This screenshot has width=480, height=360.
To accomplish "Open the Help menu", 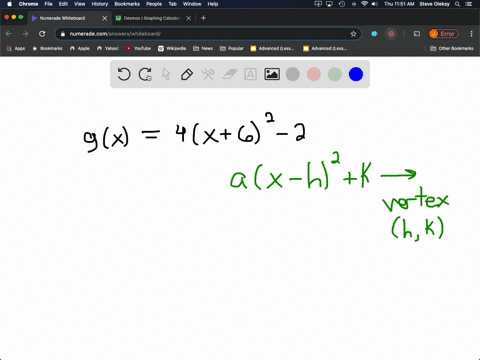I will coord(213,4).
